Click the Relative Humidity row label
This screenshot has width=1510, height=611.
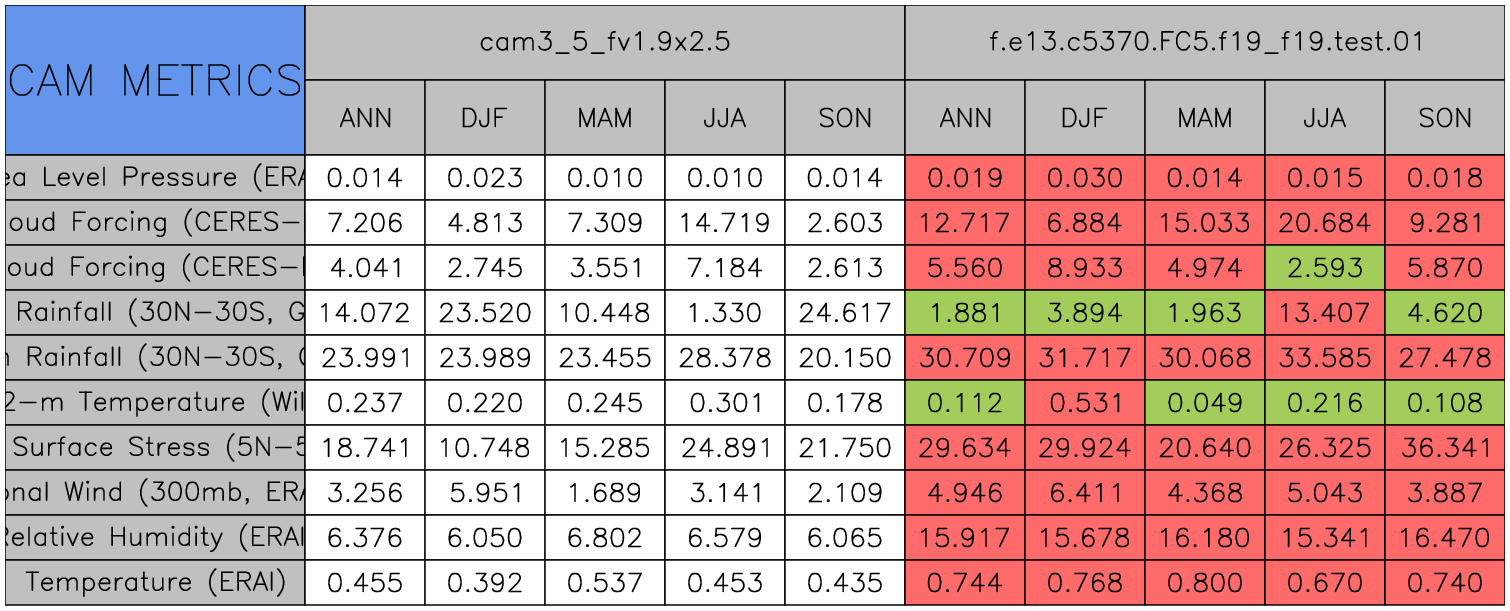coord(155,538)
